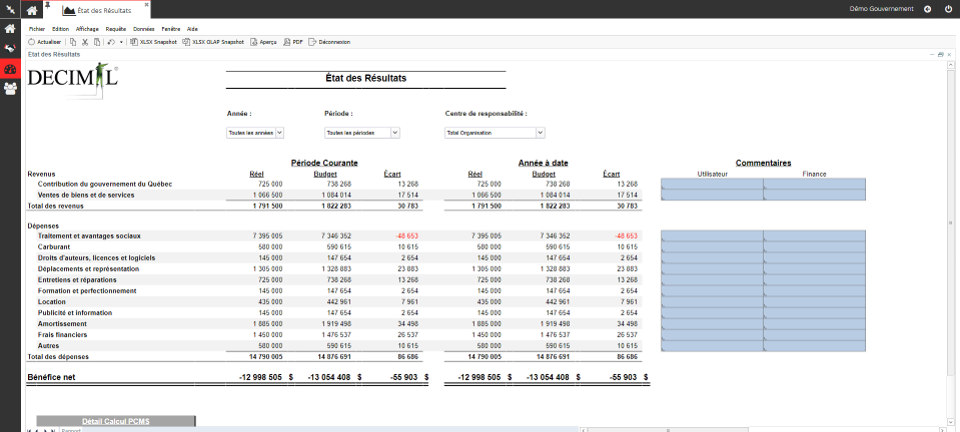Image resolution: width=960 pixels, height=432 pixels.
Task: Open the Aide menu
Action: 192,29
